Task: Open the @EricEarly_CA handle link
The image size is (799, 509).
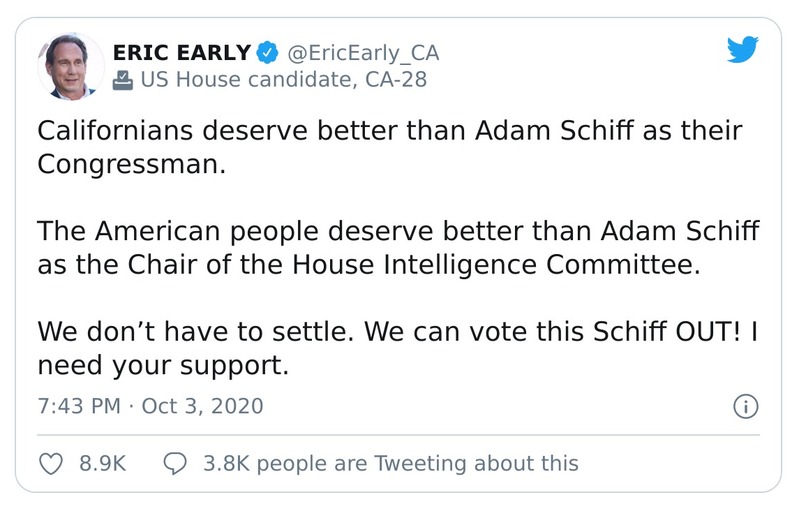Action: (363, 52)
